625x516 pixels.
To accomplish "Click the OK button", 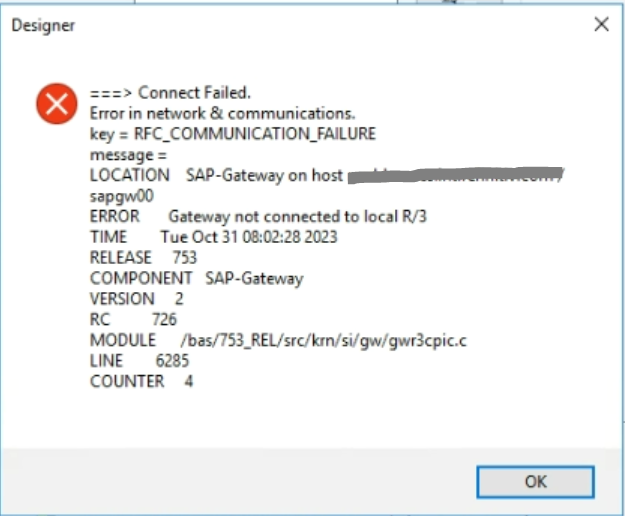I will [535, 482].
